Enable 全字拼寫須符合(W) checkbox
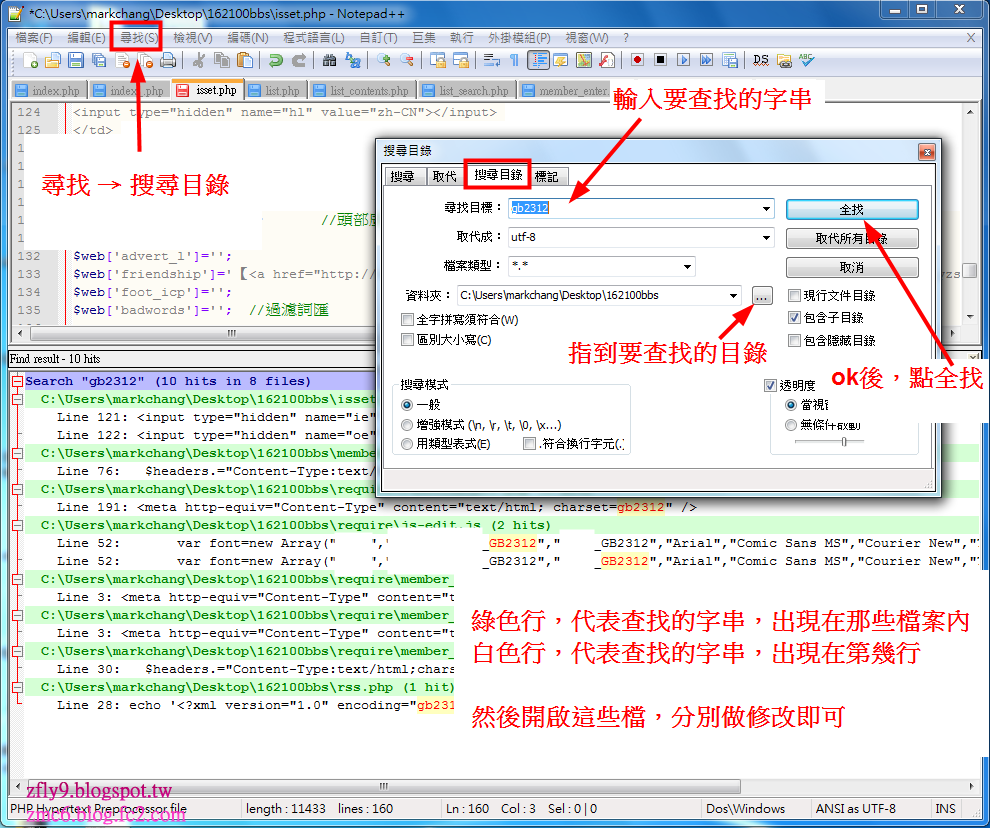 coord(408,320)
